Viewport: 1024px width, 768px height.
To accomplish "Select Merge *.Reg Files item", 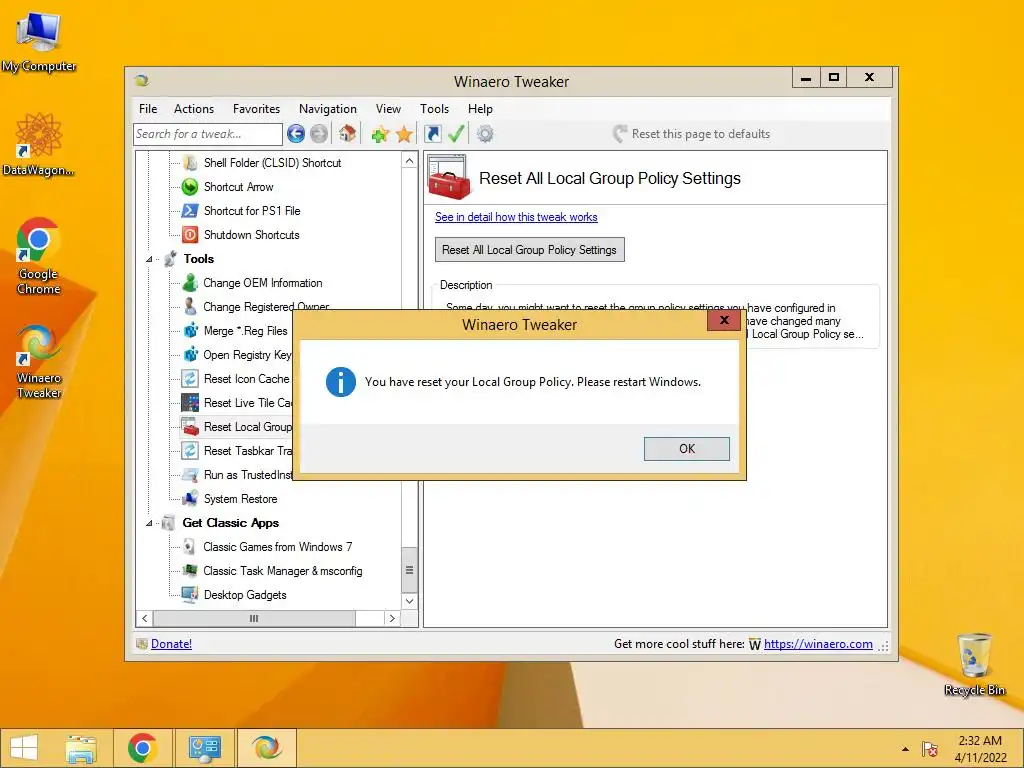I will pos(245,331).
